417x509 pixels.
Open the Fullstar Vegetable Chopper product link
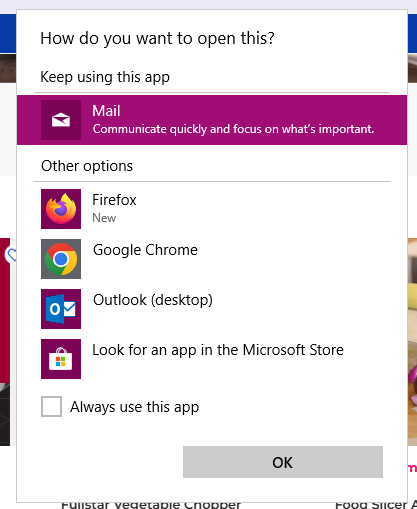pos(151,505)
